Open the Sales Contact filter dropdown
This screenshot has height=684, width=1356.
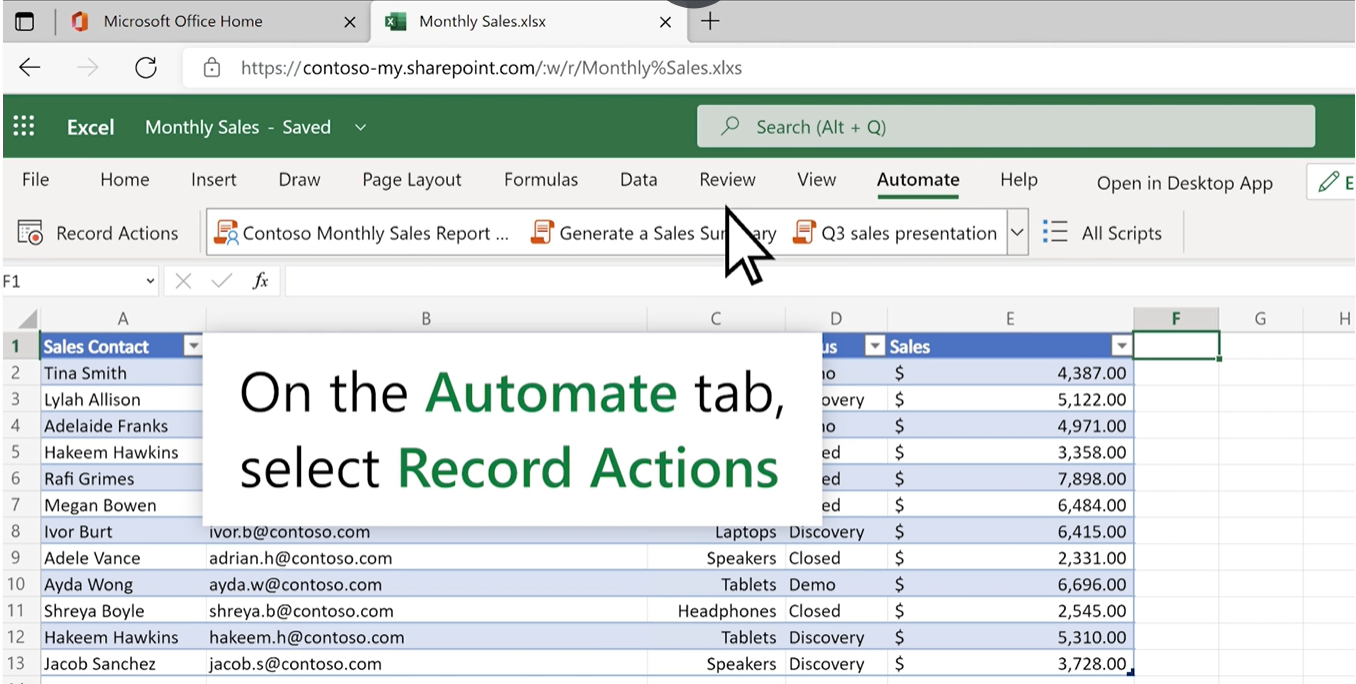[x=193, y=347]
